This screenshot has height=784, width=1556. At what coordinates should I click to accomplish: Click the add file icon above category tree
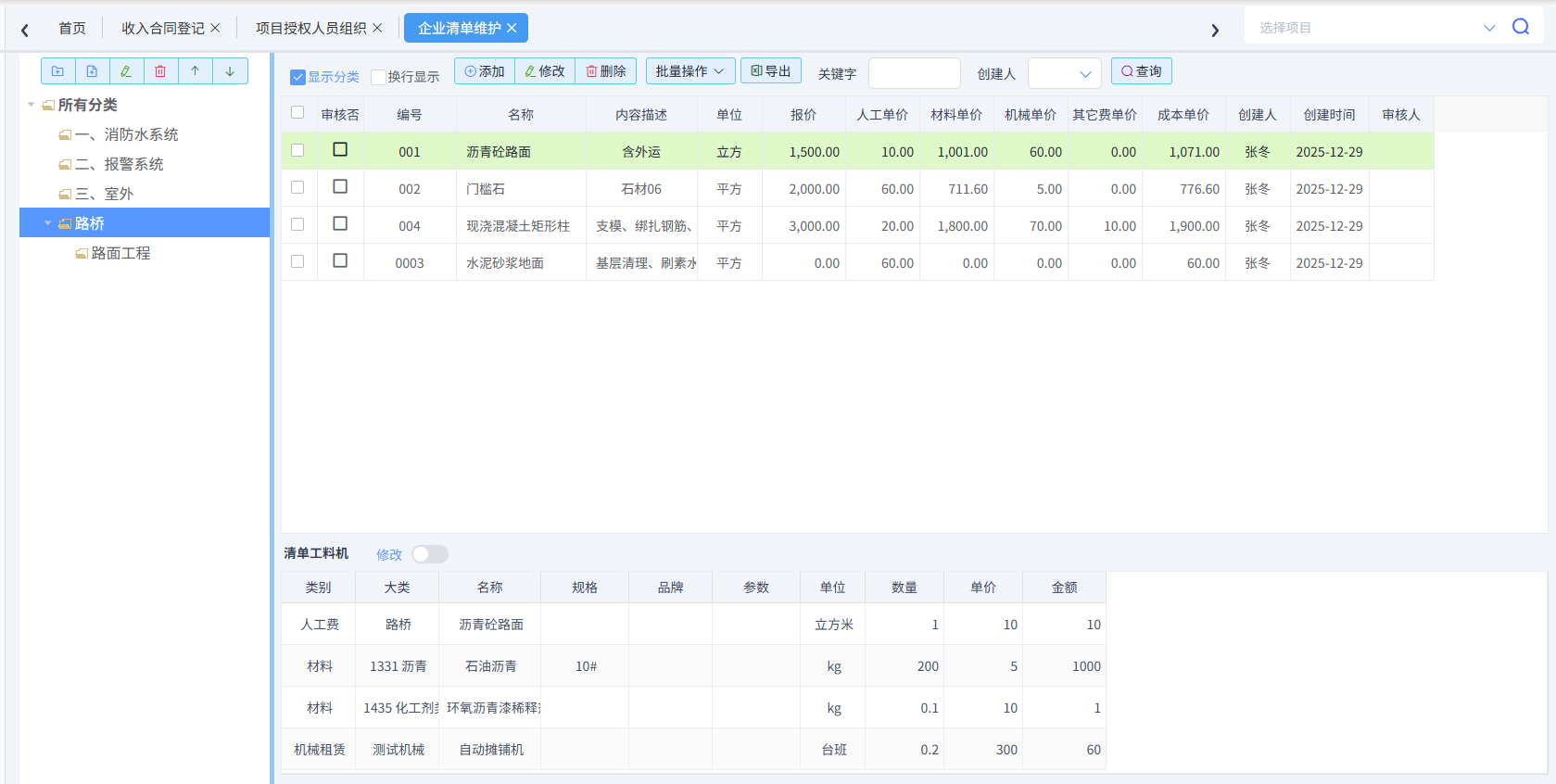click(92, 71)
